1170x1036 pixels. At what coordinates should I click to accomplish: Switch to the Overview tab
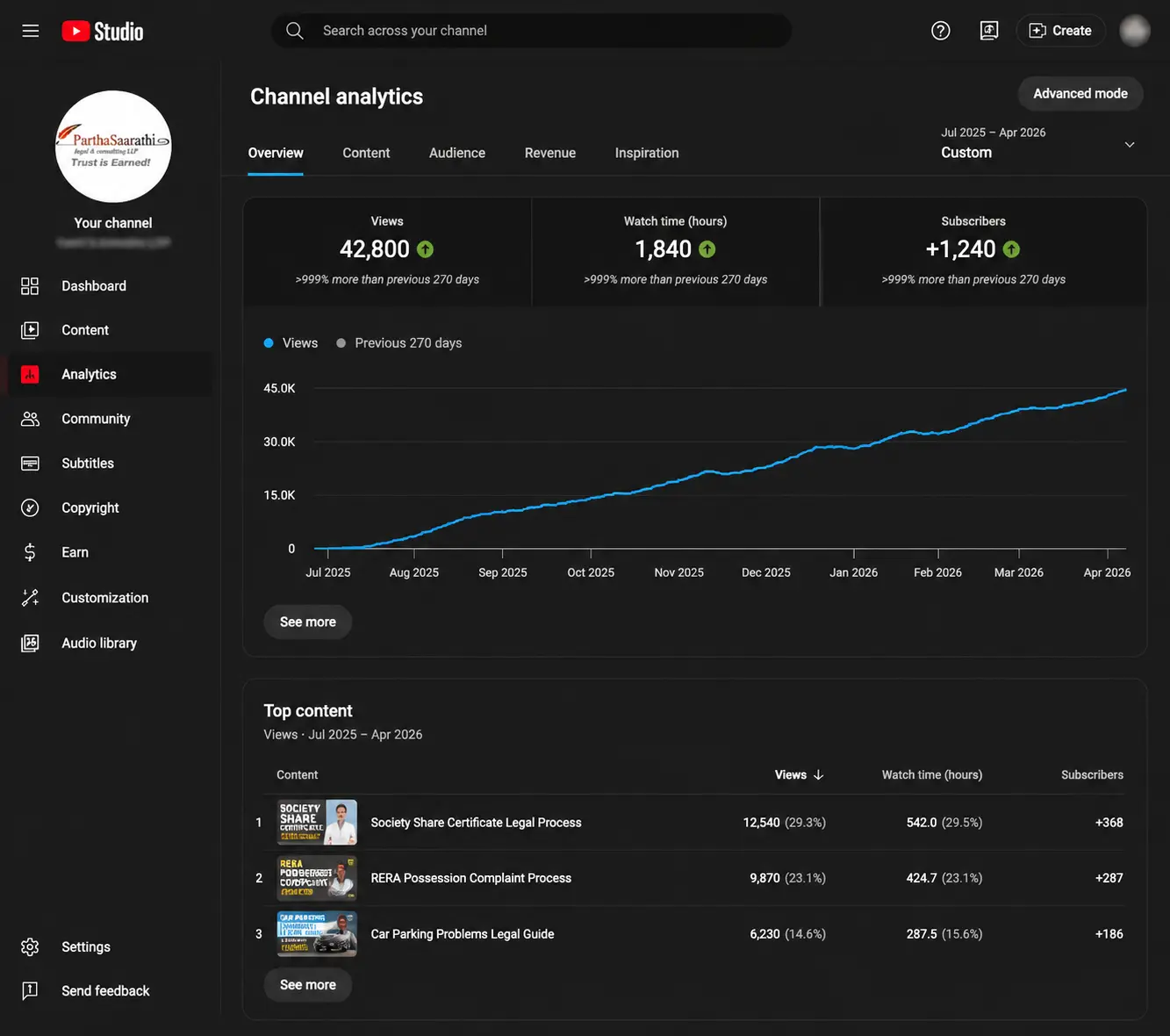[x=276, y=153]
